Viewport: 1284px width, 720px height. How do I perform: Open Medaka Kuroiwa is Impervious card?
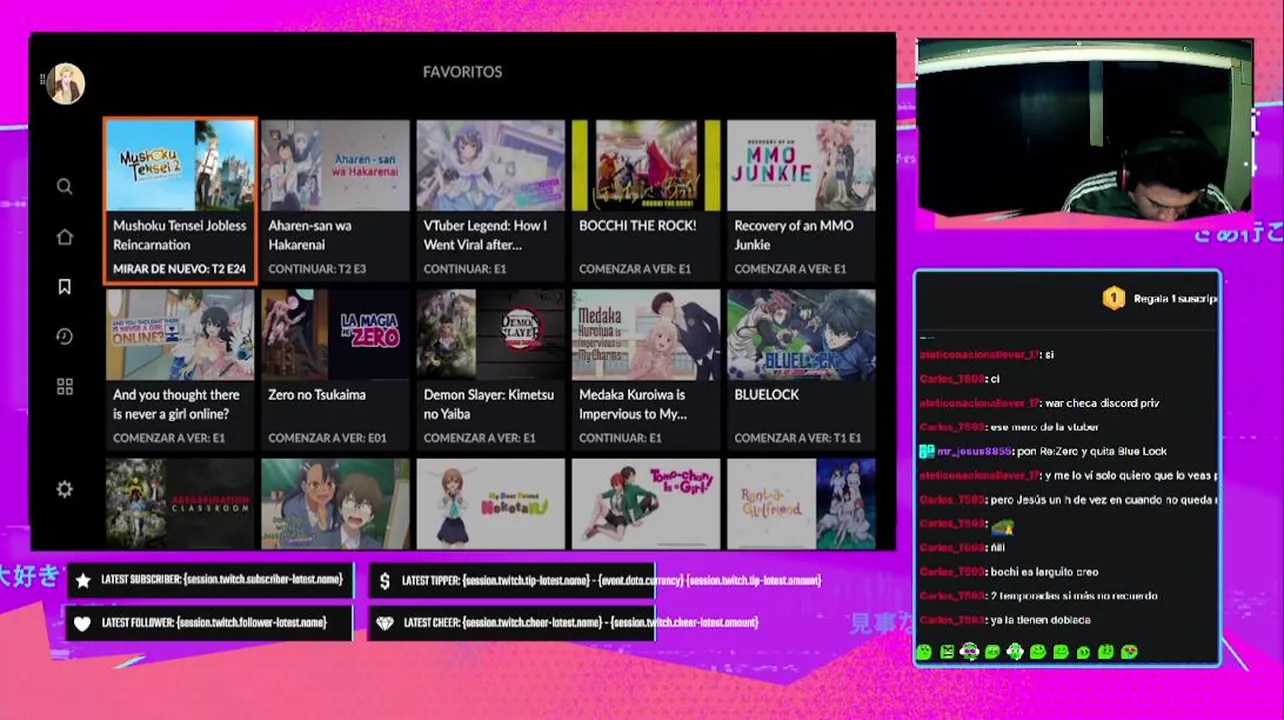point(645,369)
